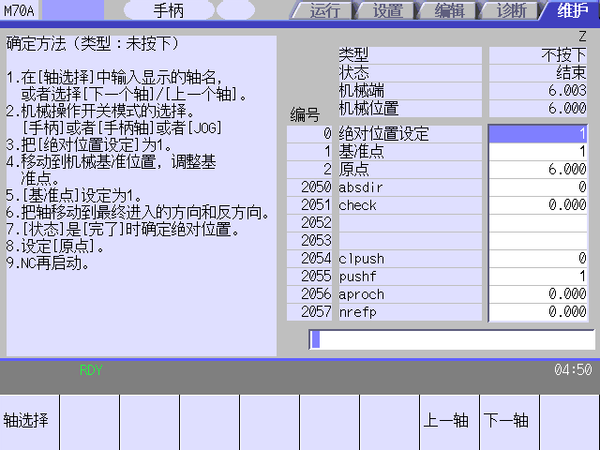The width and height of the screenshot is (600, 450).
Task: Click the absdir parameter value
Action: (x=538, y=187)
